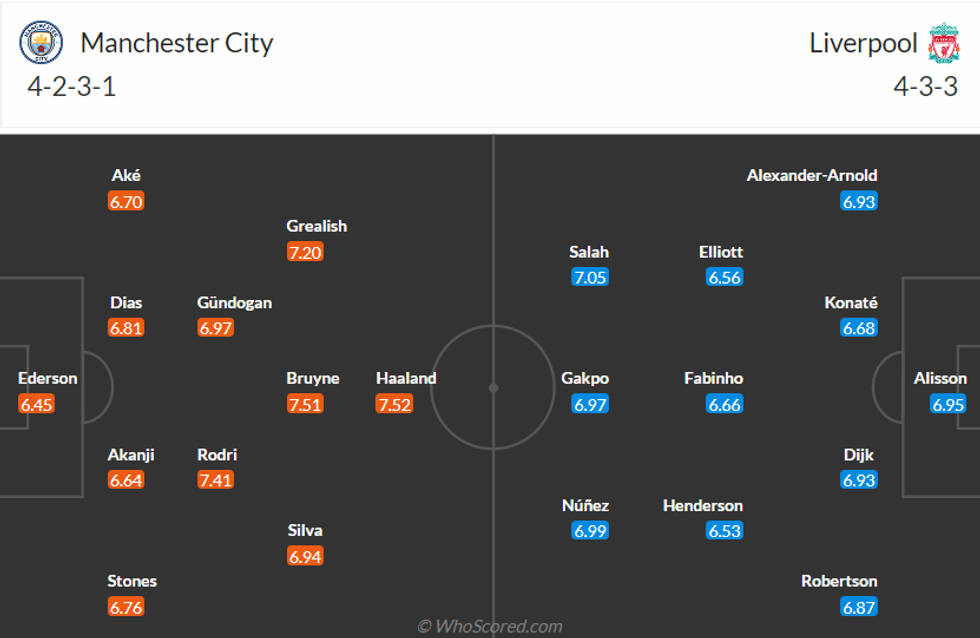
Task: Click Ederson's 6.45 rating badge
Action: coord(37,404)
